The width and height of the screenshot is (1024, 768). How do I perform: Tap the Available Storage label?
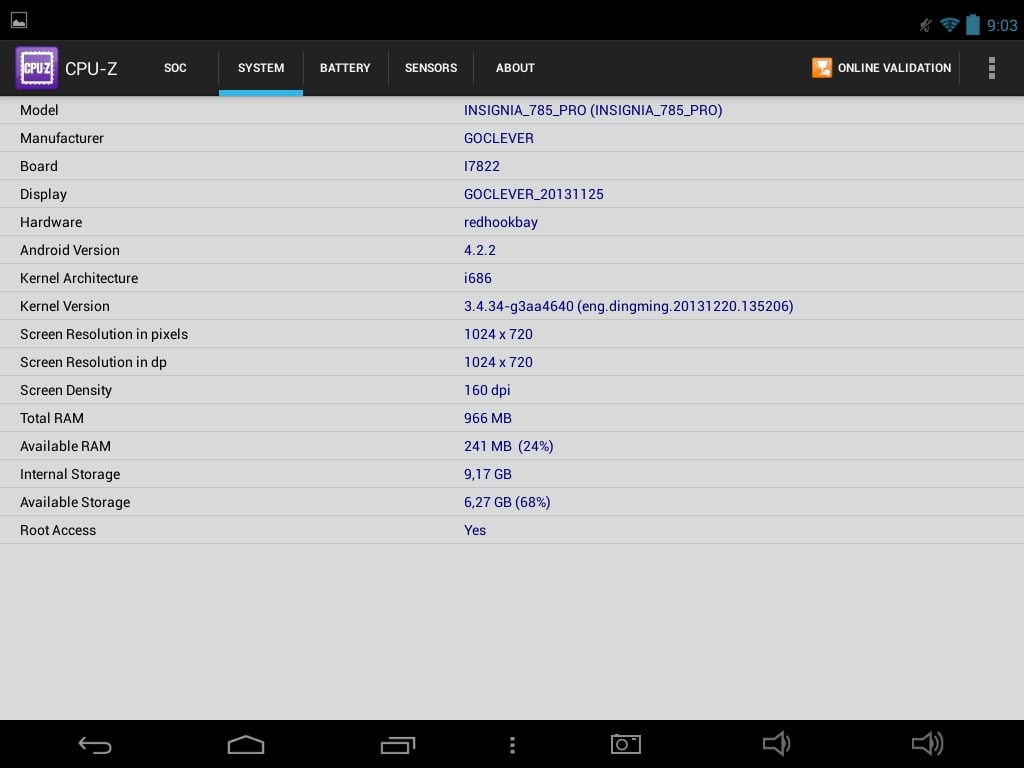coord(75,503)
